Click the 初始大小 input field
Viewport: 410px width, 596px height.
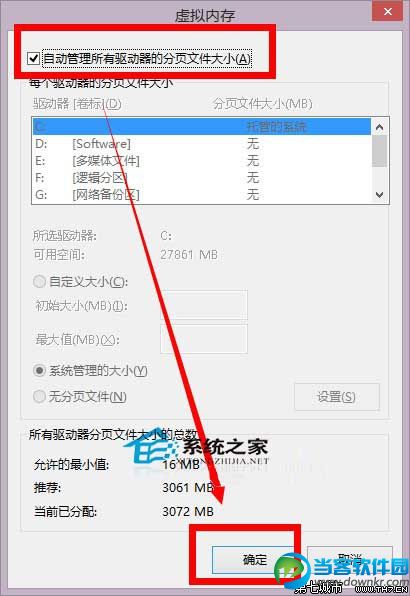click(204, 305)
